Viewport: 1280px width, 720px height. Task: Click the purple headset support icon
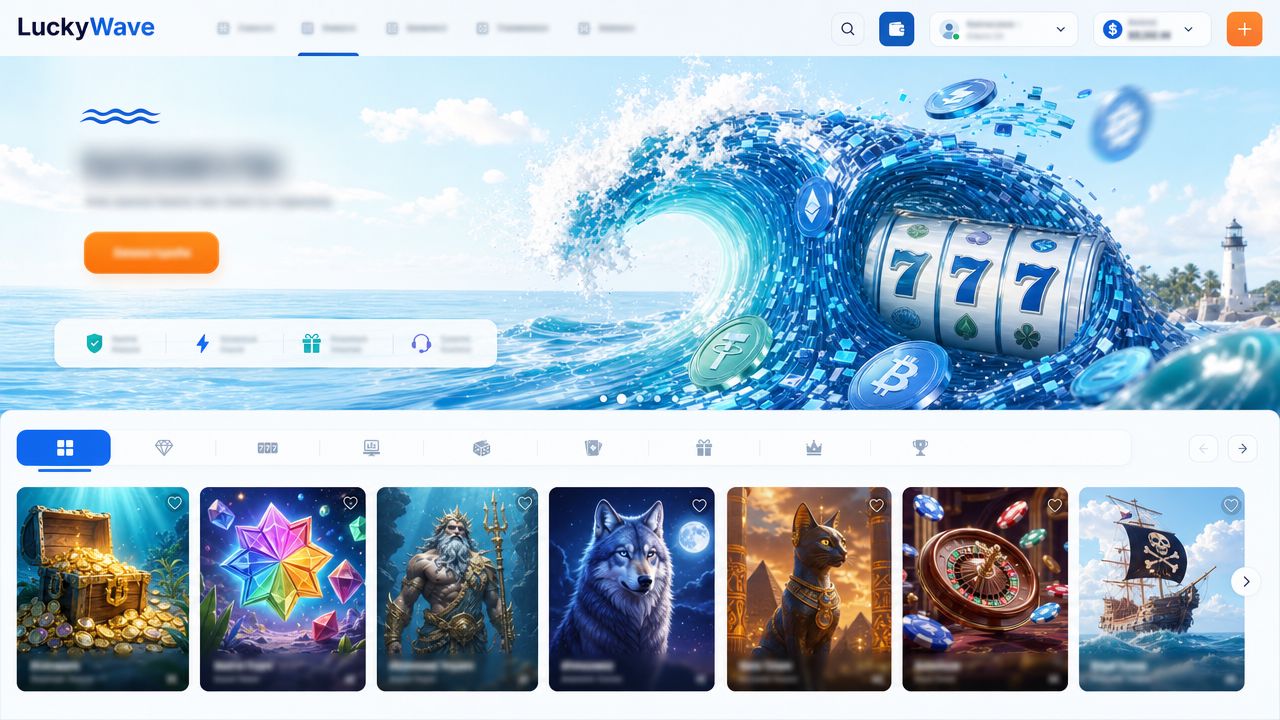tap(421, 344)
